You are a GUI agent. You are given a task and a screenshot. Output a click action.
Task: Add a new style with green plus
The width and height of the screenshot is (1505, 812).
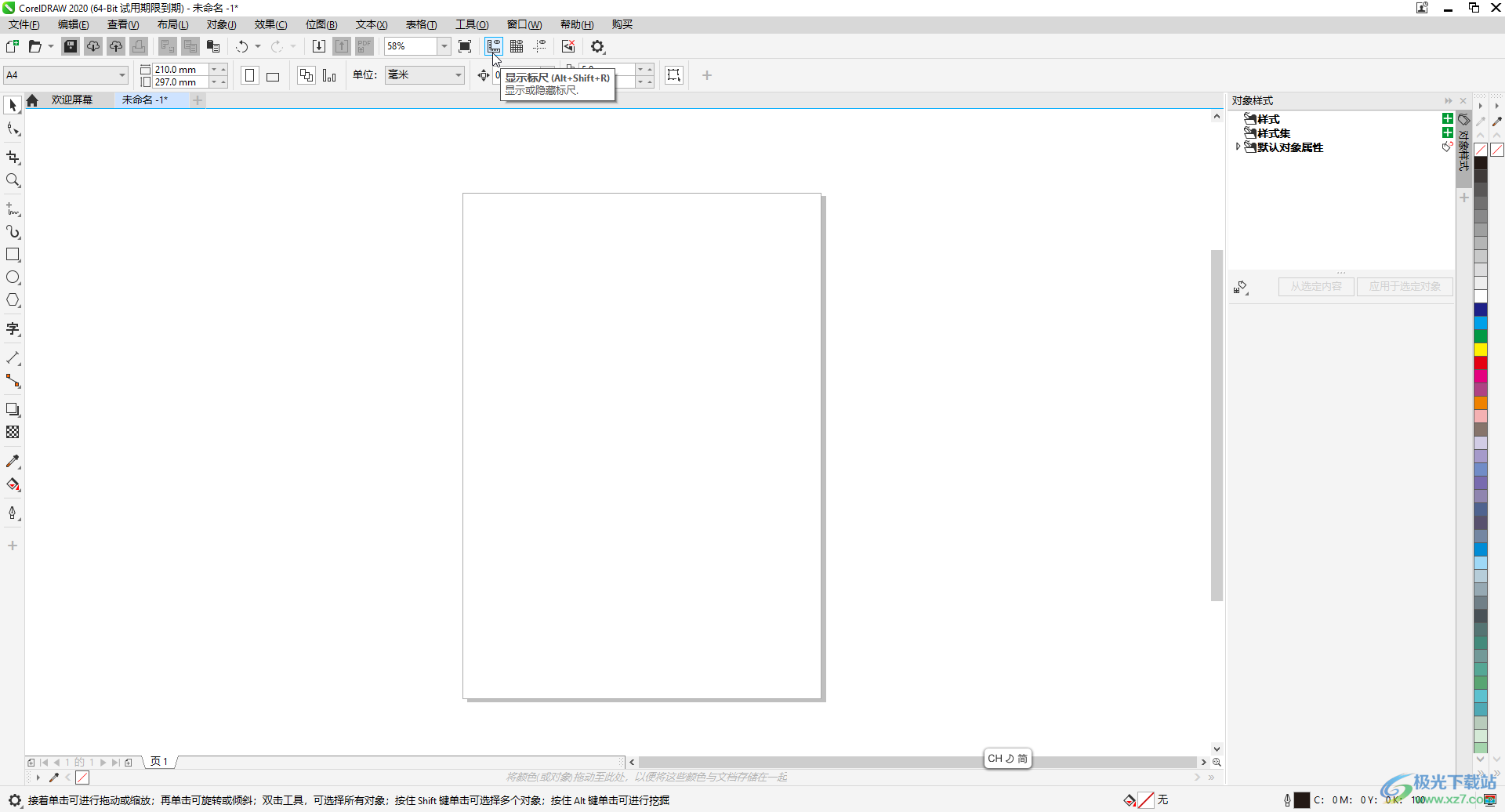click(x=1447, y=119)
